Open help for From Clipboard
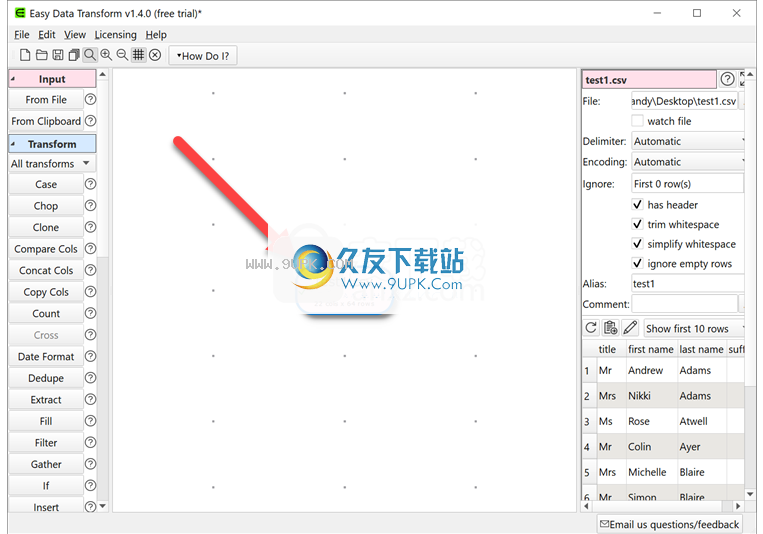The height and width of the screenshot is (534, 763). point(91,121)
